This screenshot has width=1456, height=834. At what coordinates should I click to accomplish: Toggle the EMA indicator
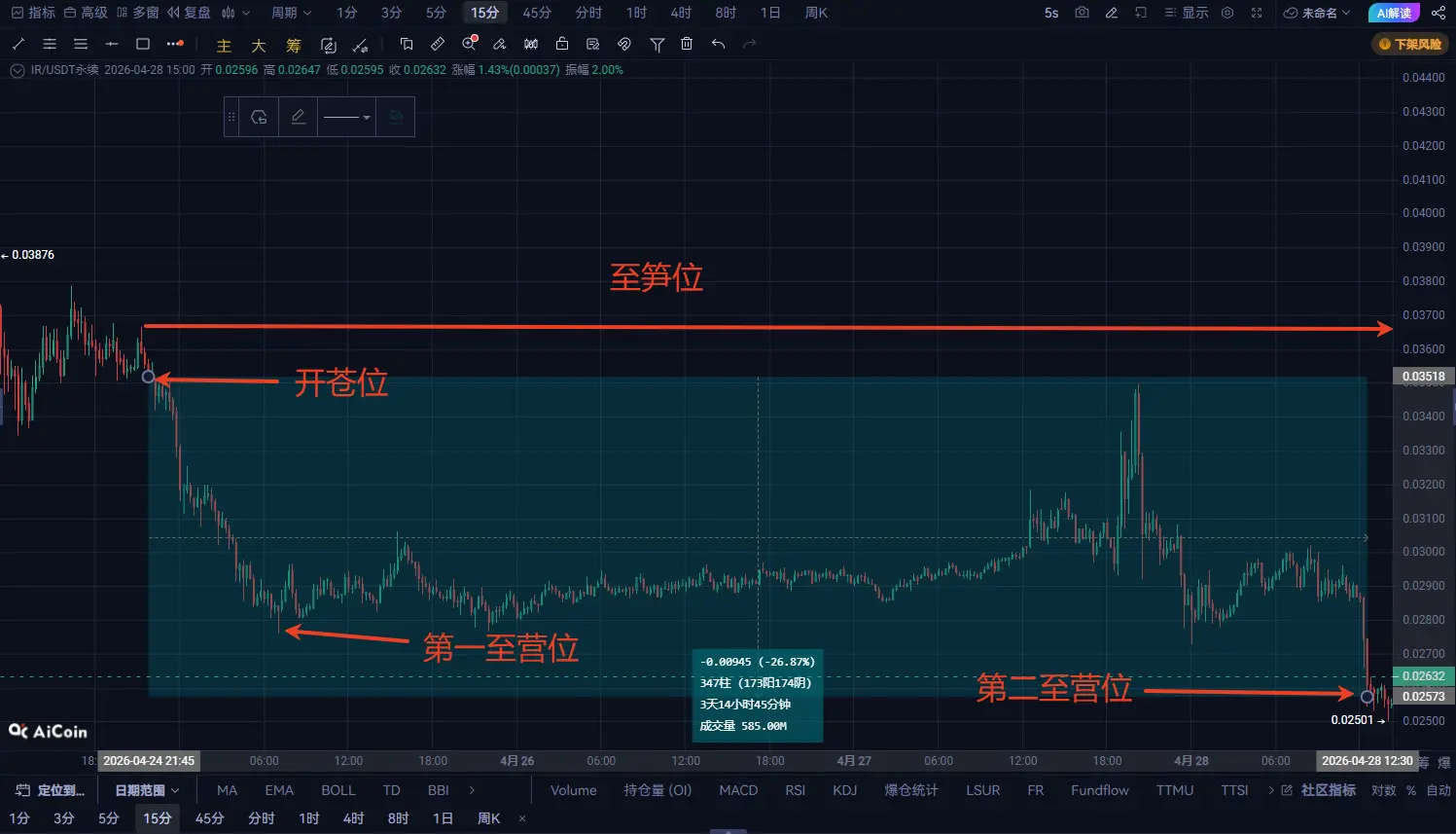pos(279,790)
